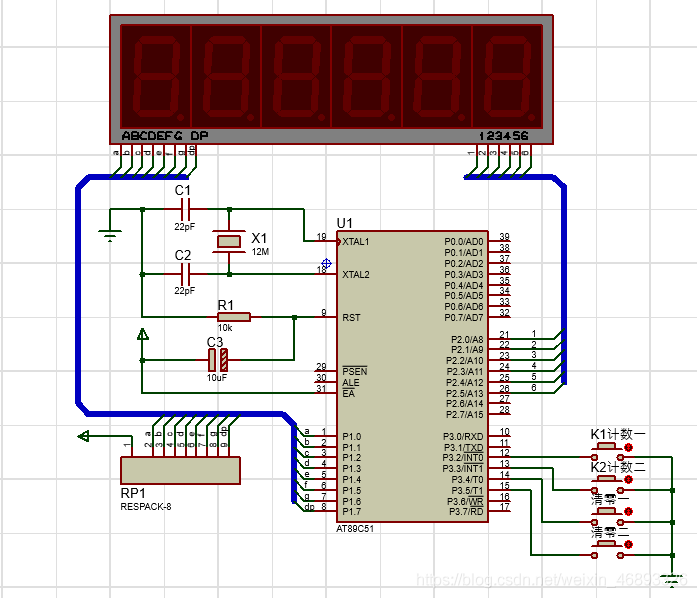Toggle the 清零一 push button
Image resolution: width=697 pixels, height=598 pixels.
tap(607, 517)
